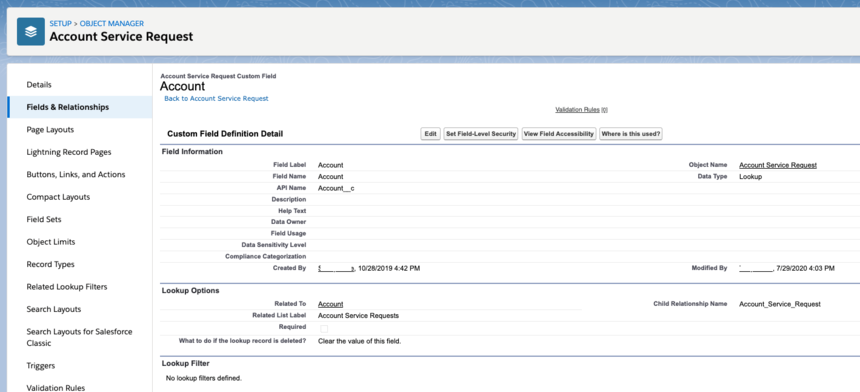Show Object Limits page
The height and width of the screenshot is (392, 860).
coord(51,242)
